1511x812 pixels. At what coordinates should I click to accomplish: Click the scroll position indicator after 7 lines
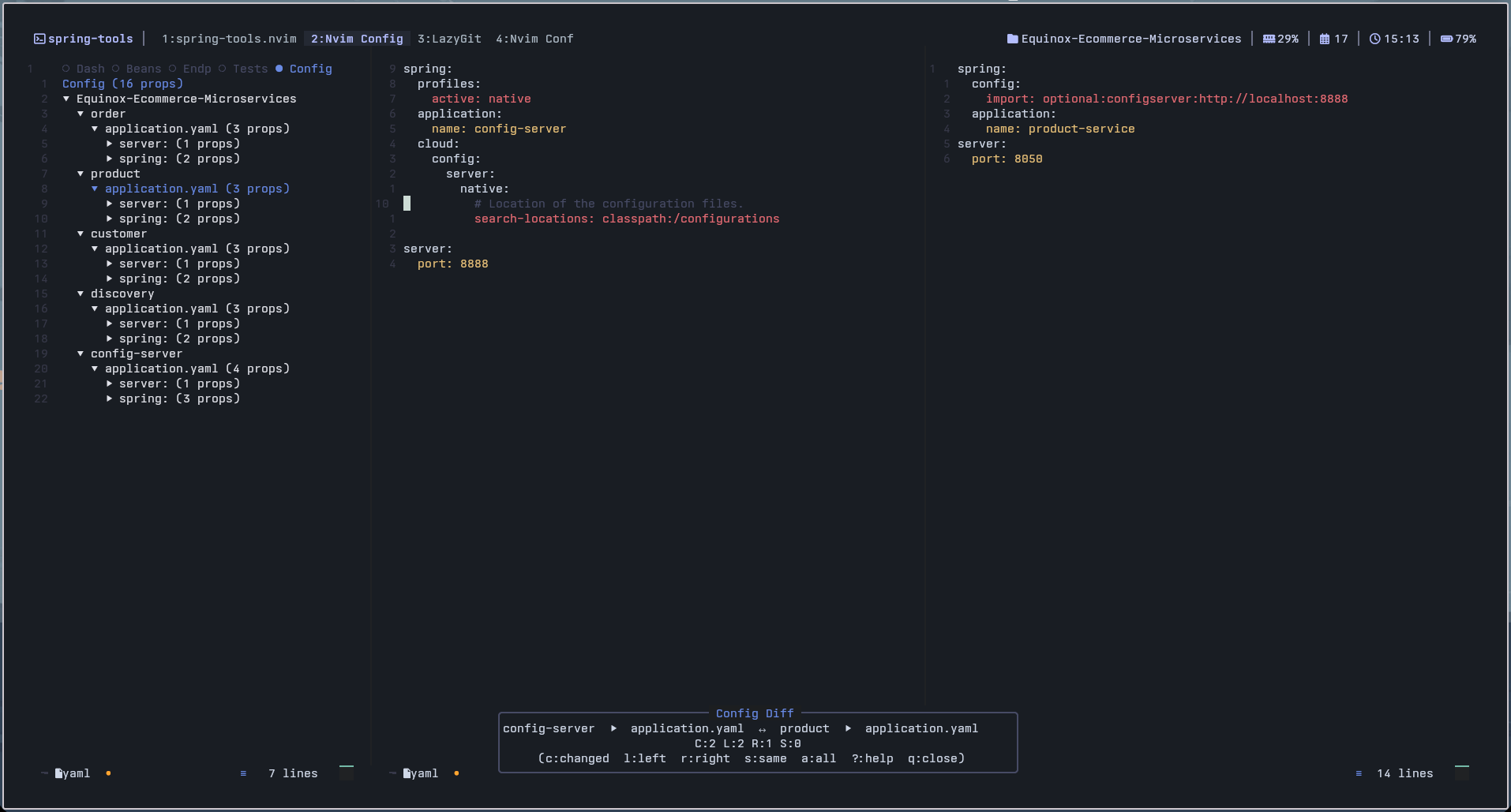347,773
